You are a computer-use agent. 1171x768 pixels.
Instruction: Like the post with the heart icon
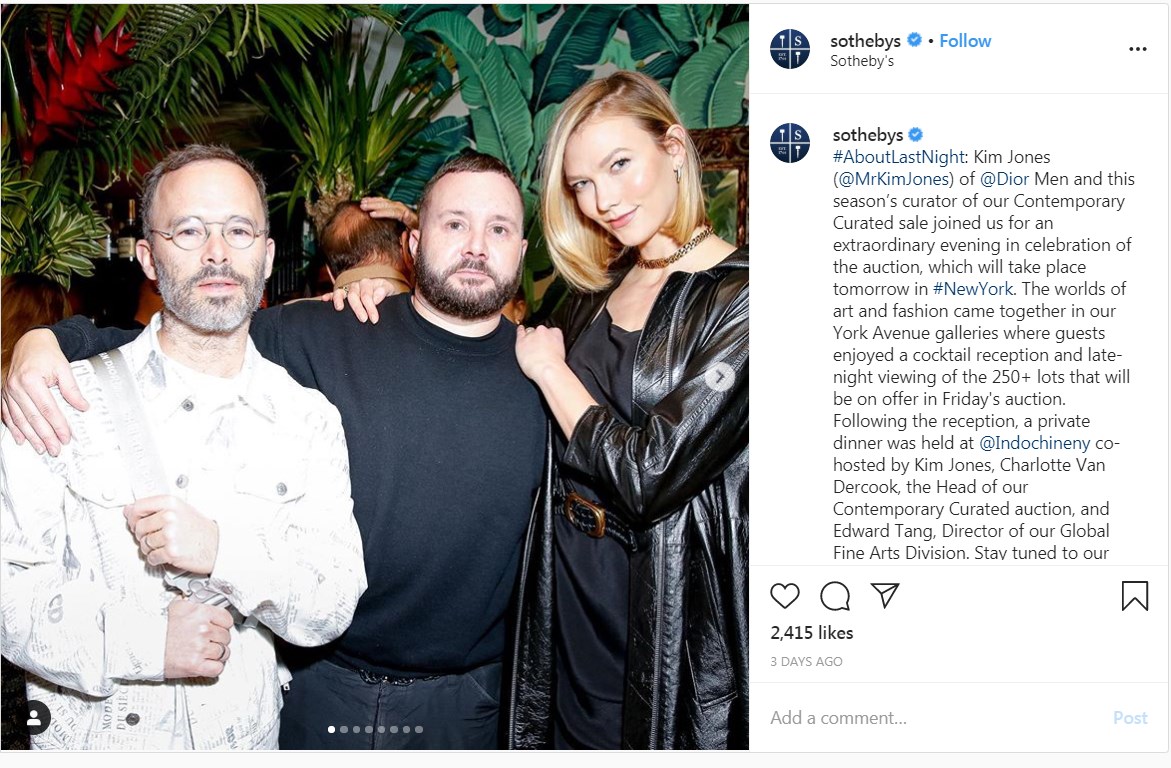click(785, 595)
